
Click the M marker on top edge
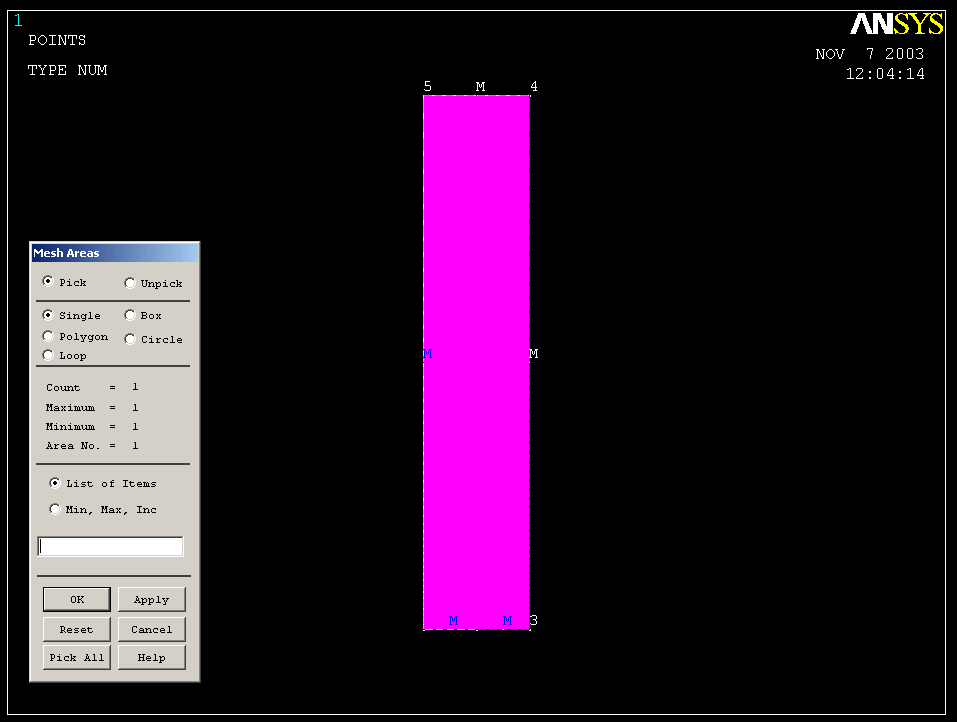coord(480,87)
